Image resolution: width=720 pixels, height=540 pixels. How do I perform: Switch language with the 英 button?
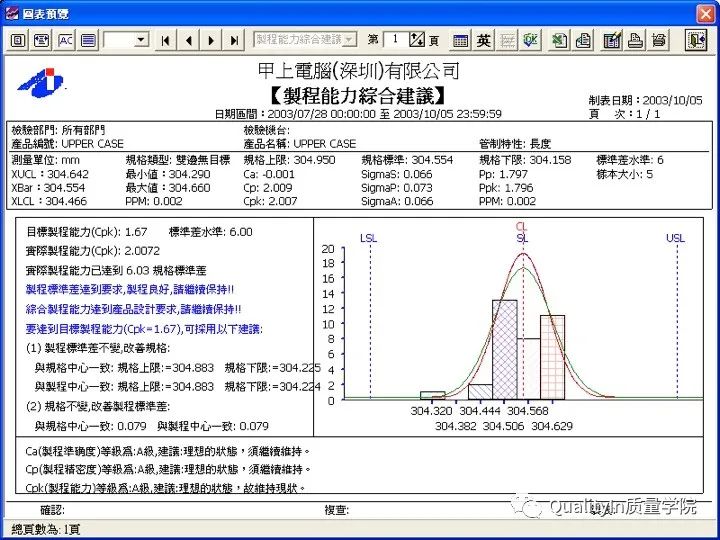(483, 40)
